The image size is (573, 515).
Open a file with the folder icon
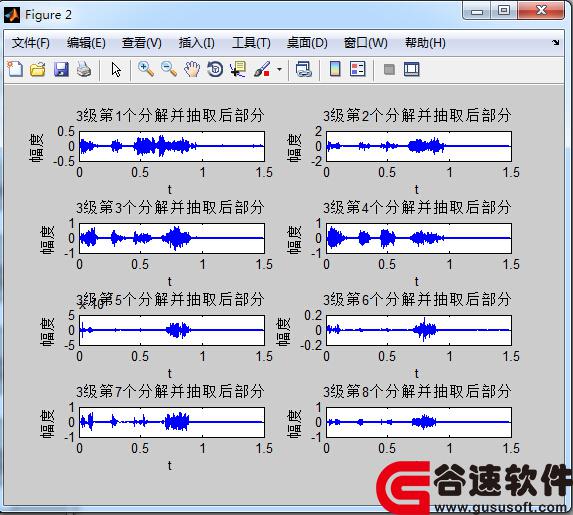38,69
